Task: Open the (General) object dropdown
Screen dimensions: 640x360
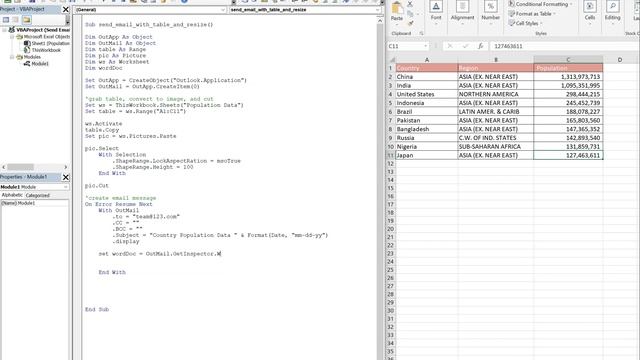Action: pos(223,9)
